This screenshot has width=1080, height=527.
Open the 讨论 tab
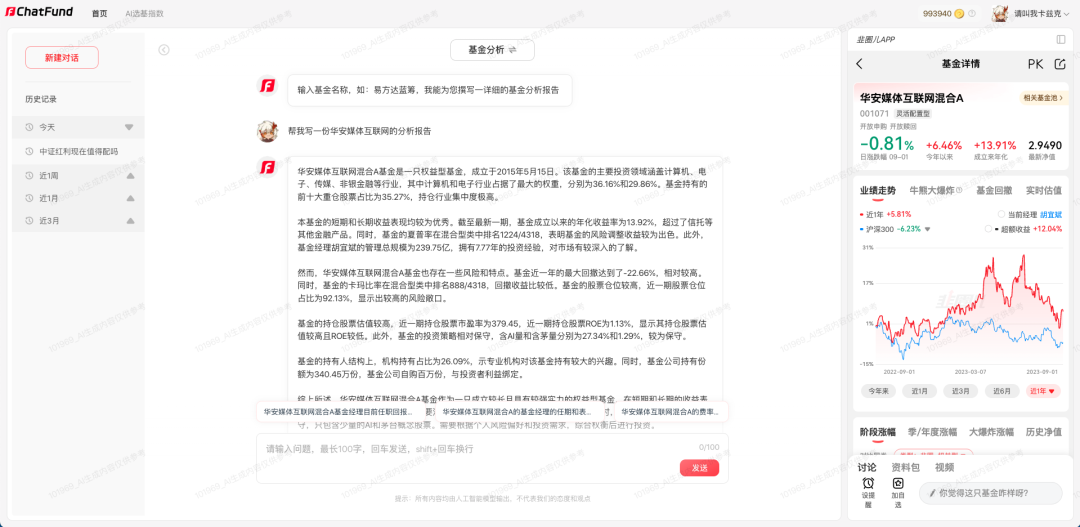(x=866, y=467)
